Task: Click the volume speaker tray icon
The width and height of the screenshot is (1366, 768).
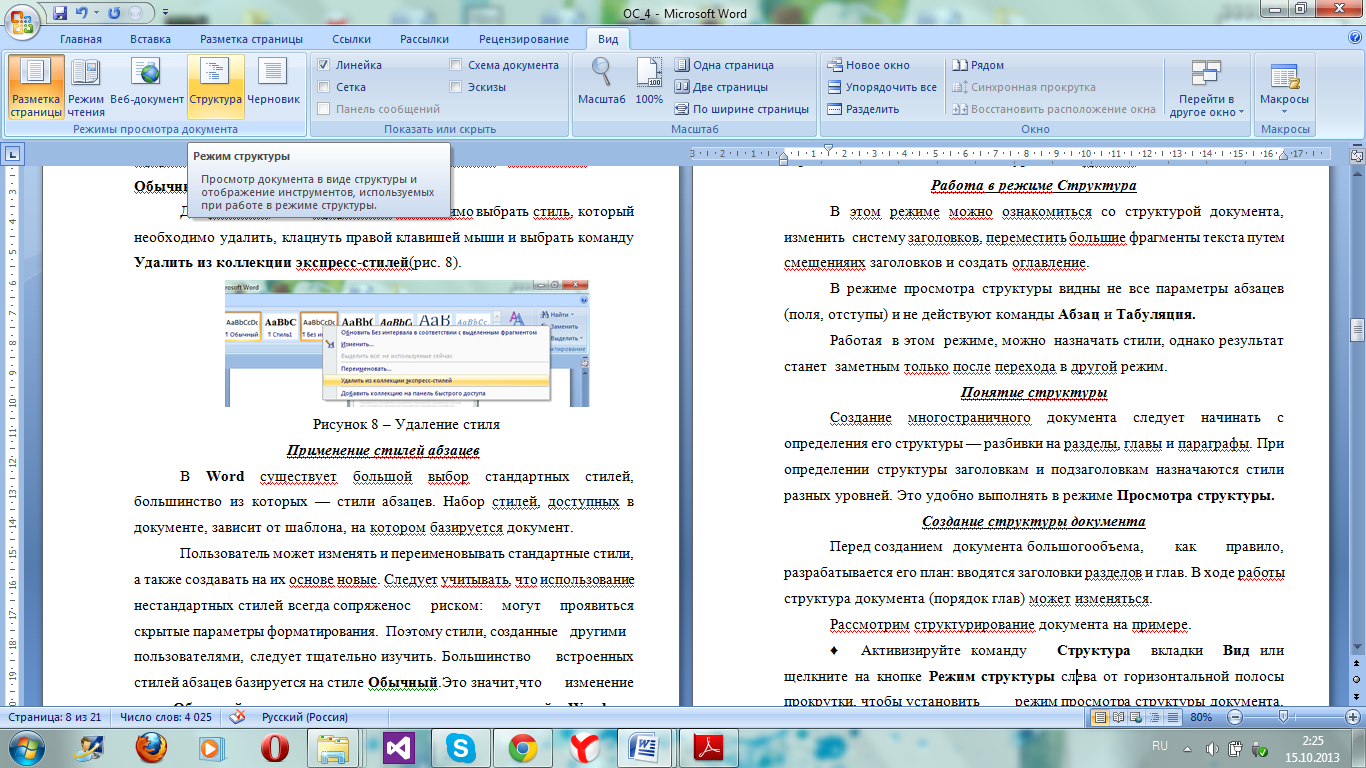Action: 1211,747
